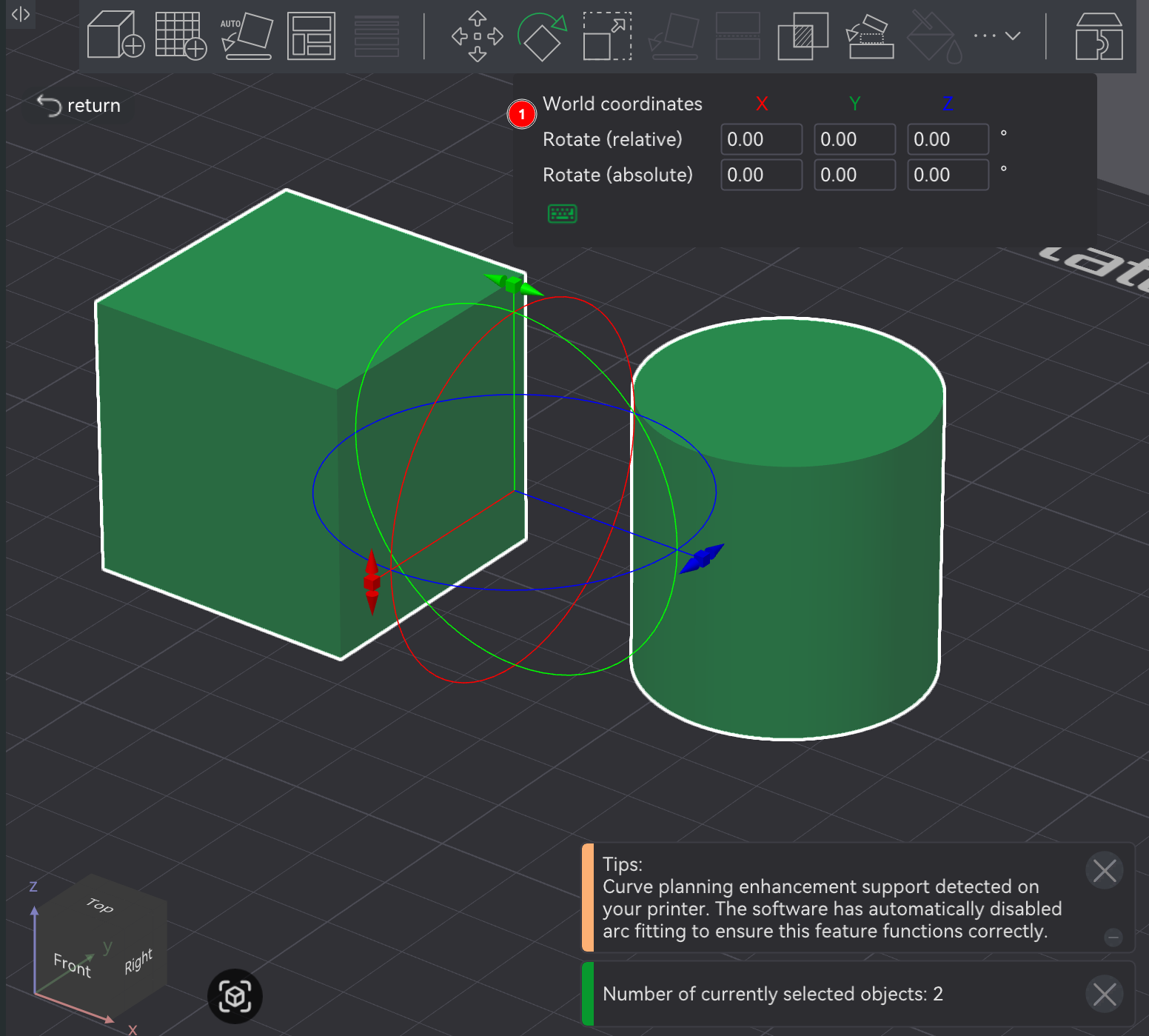Screen dimensions: 1149x1036
Task: Click Rotate (absolute) Z field
Action: click(948, 175)
